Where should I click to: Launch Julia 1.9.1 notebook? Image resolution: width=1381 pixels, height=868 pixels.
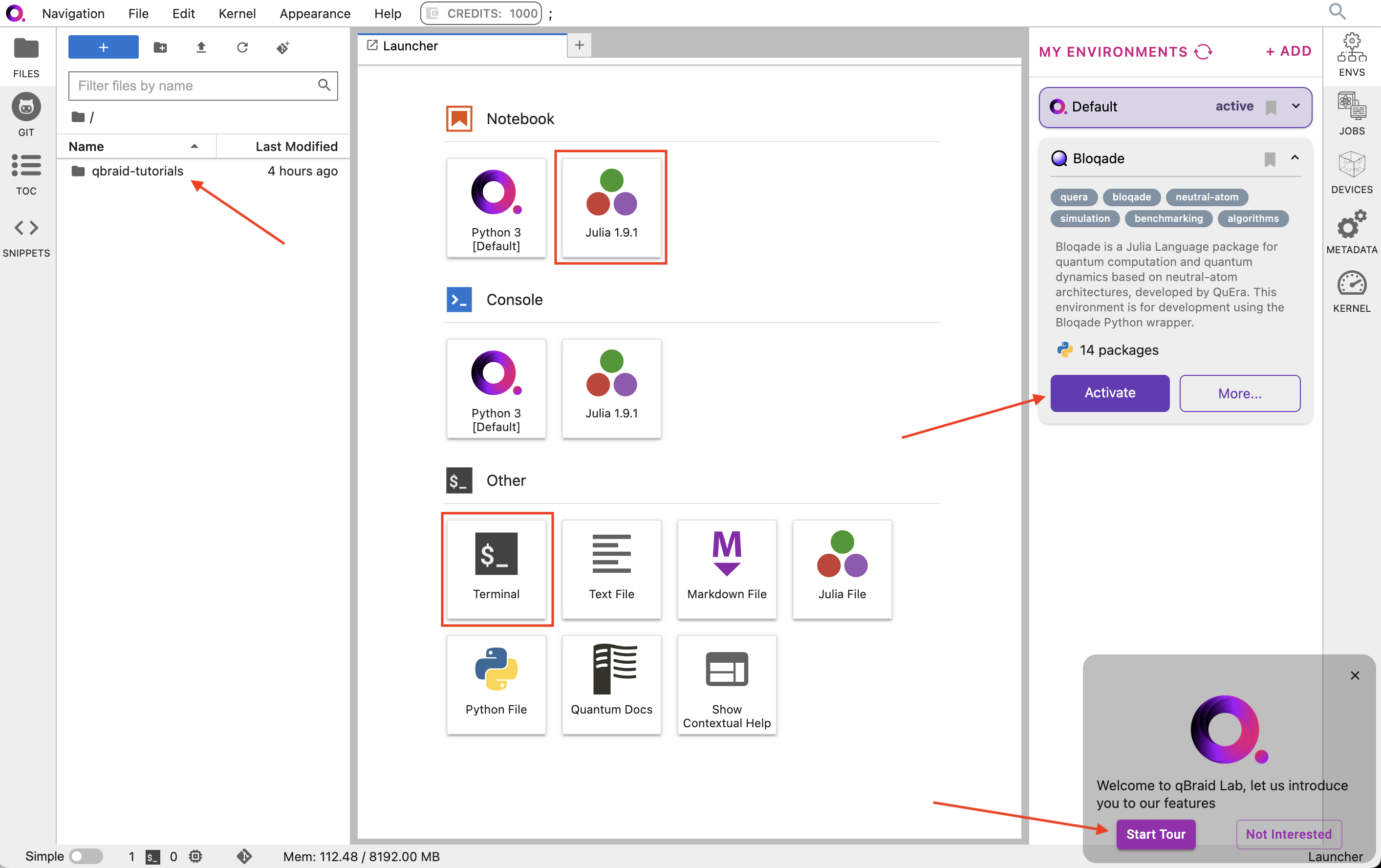(611, 208)
